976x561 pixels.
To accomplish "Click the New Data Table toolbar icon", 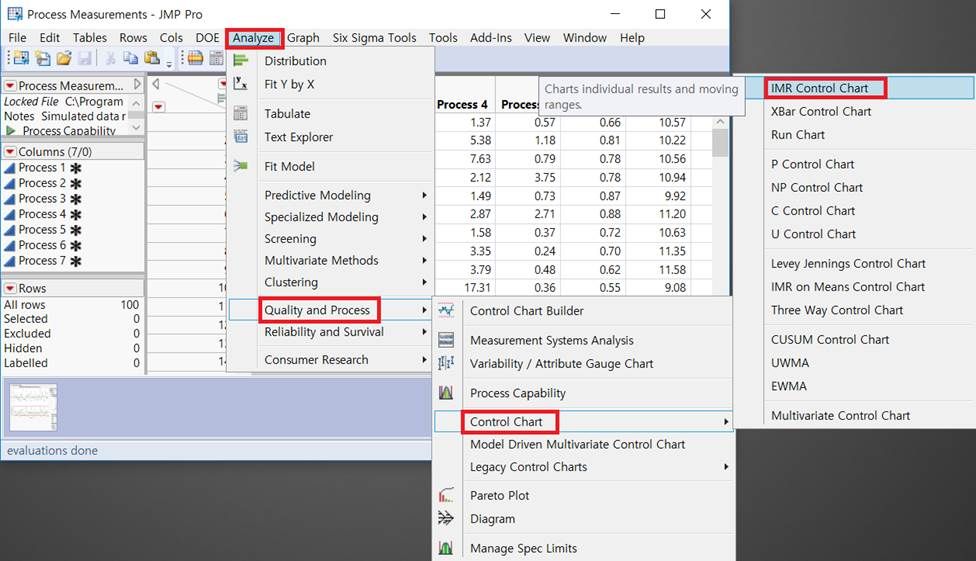I will coord(43,59).
